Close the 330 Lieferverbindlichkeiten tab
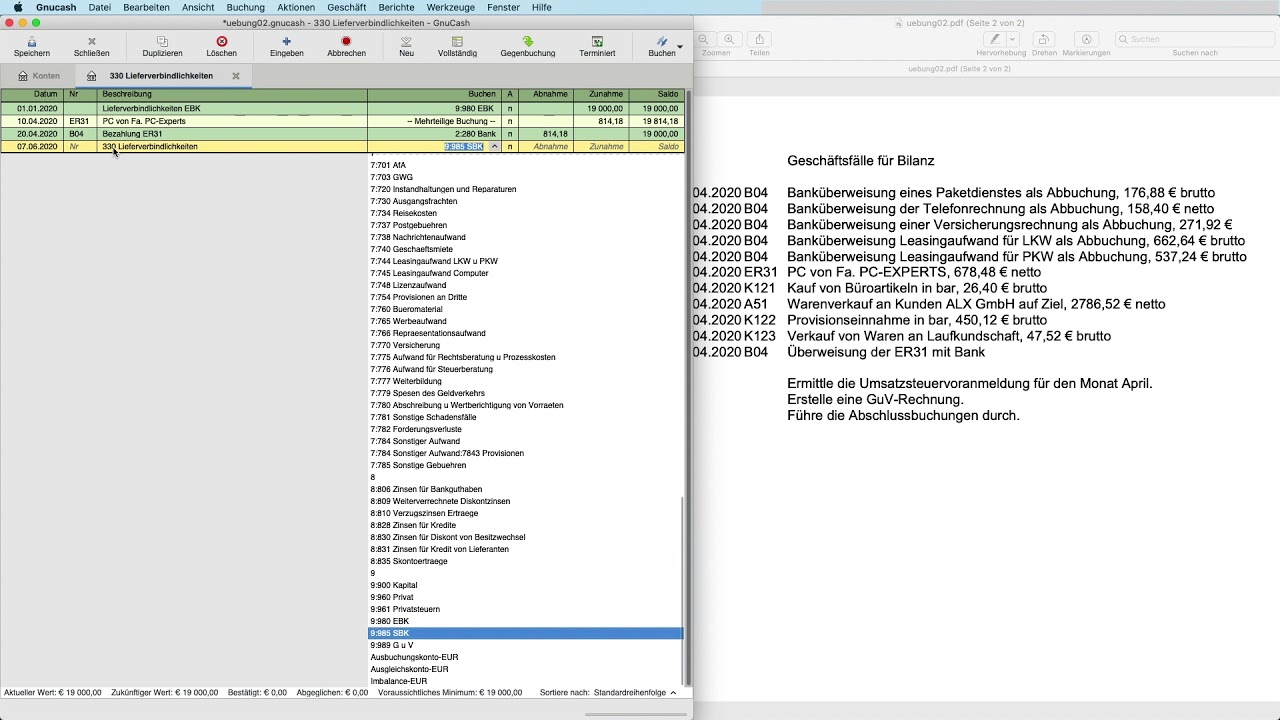Image resolution: width=1280 pixels, height=720 pixels. tap(236, 76)
